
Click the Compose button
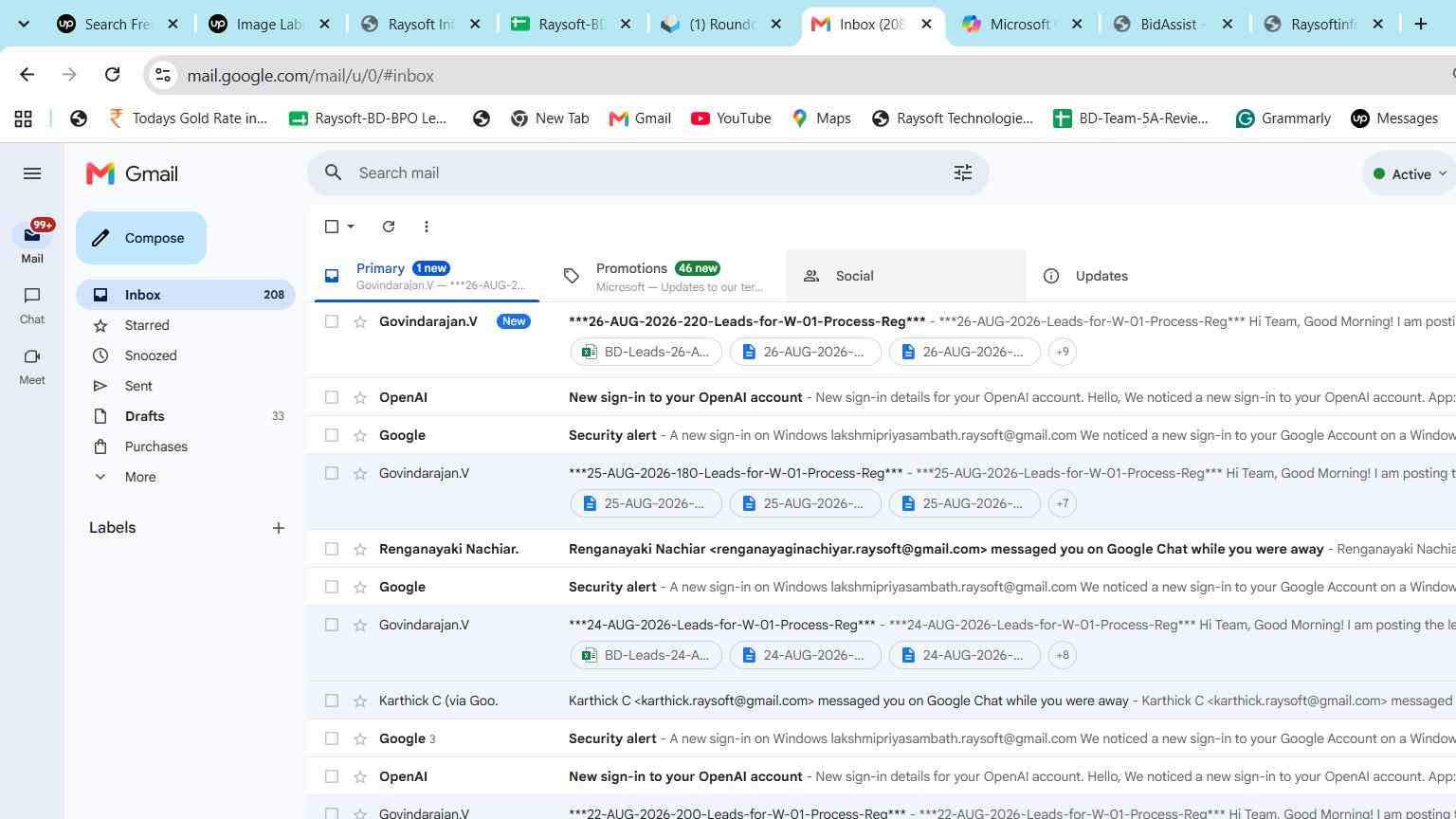pyautogui.click(x=141, y=238)
